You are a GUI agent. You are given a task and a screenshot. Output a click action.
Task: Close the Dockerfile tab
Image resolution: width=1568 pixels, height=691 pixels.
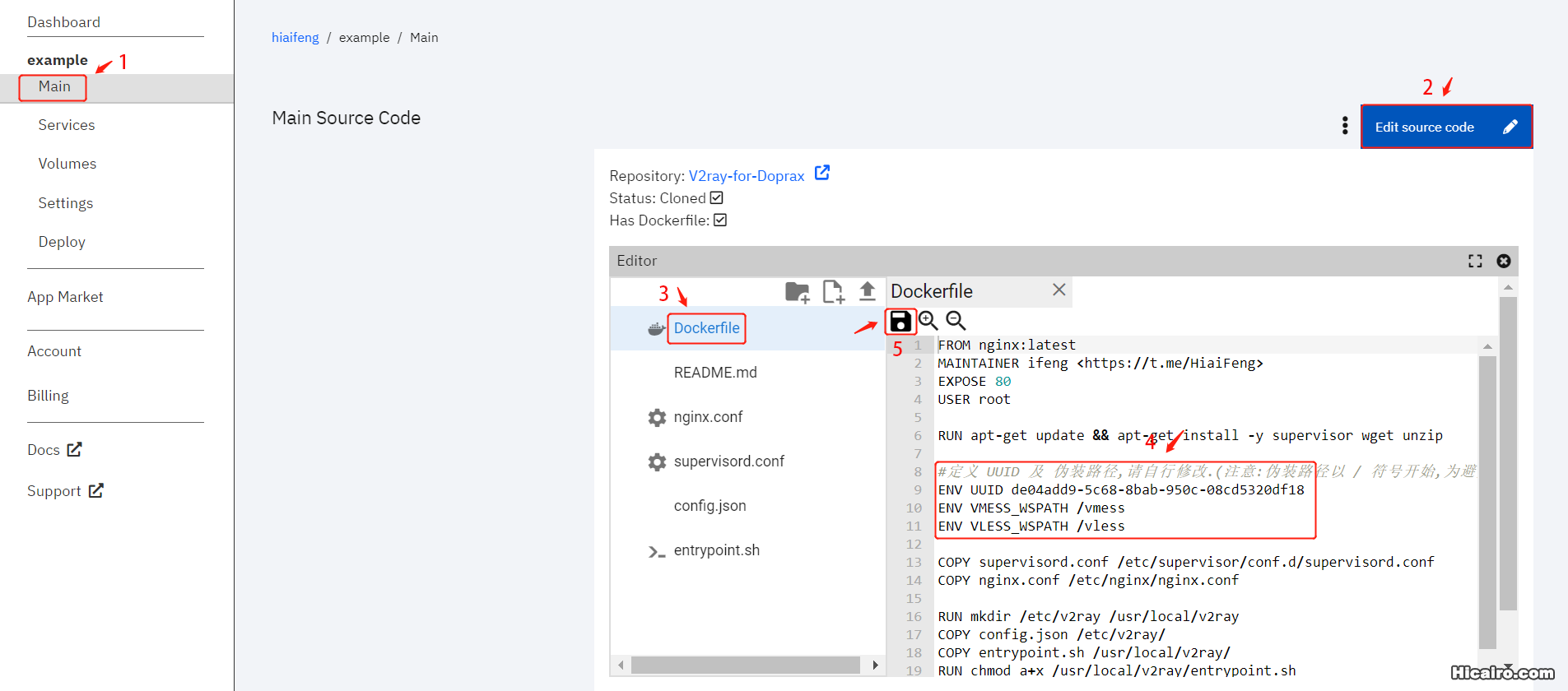coord(1059,290)
